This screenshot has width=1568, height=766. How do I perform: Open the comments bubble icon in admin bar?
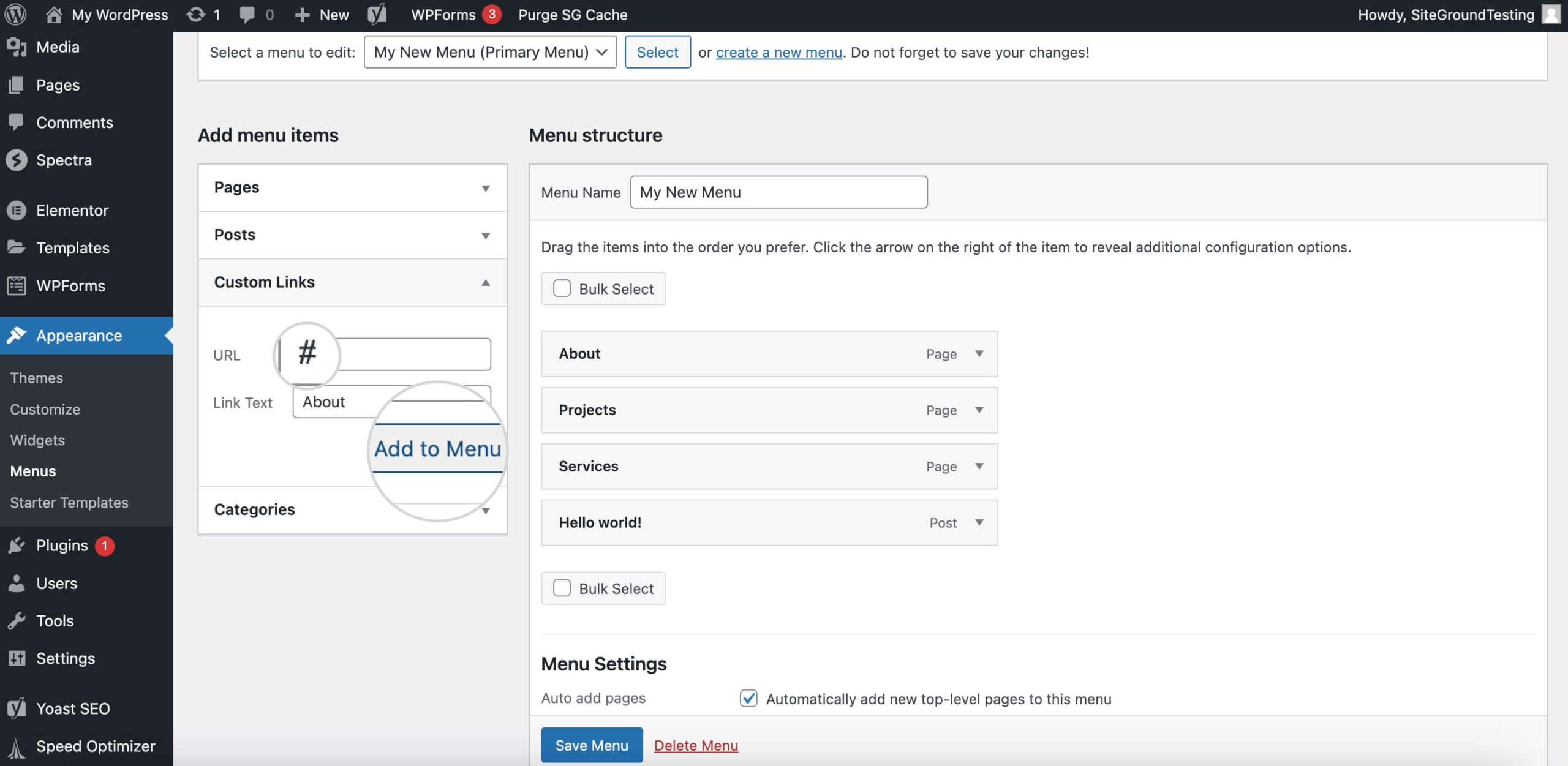tap(247, 15)
